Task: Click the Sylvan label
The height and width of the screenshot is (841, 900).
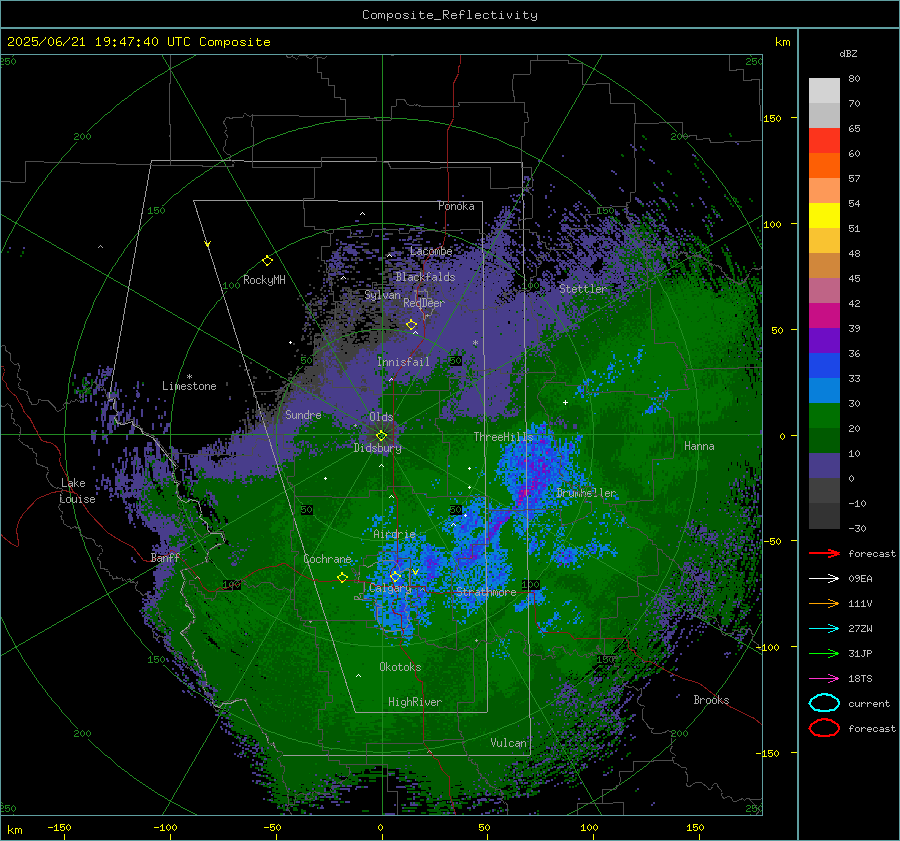Action: point(382,295)
